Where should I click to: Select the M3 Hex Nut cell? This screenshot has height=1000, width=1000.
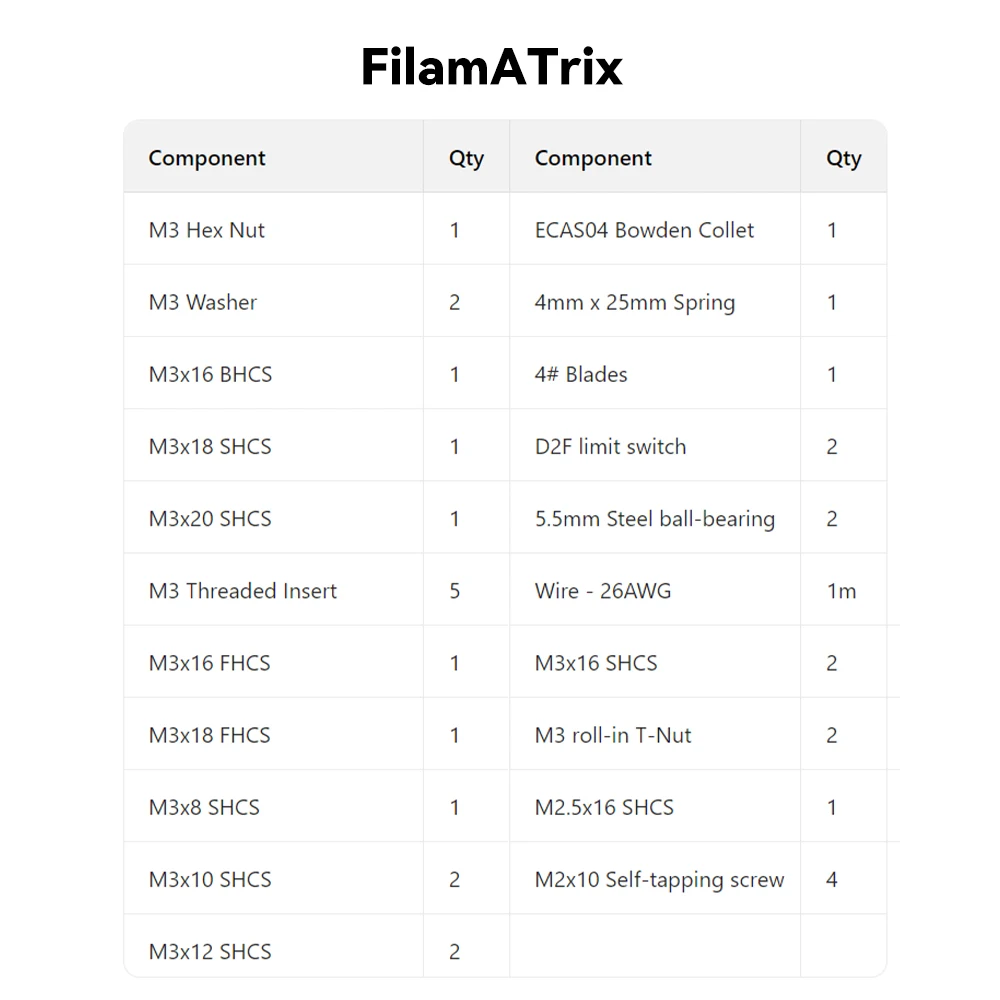(207, 230)
